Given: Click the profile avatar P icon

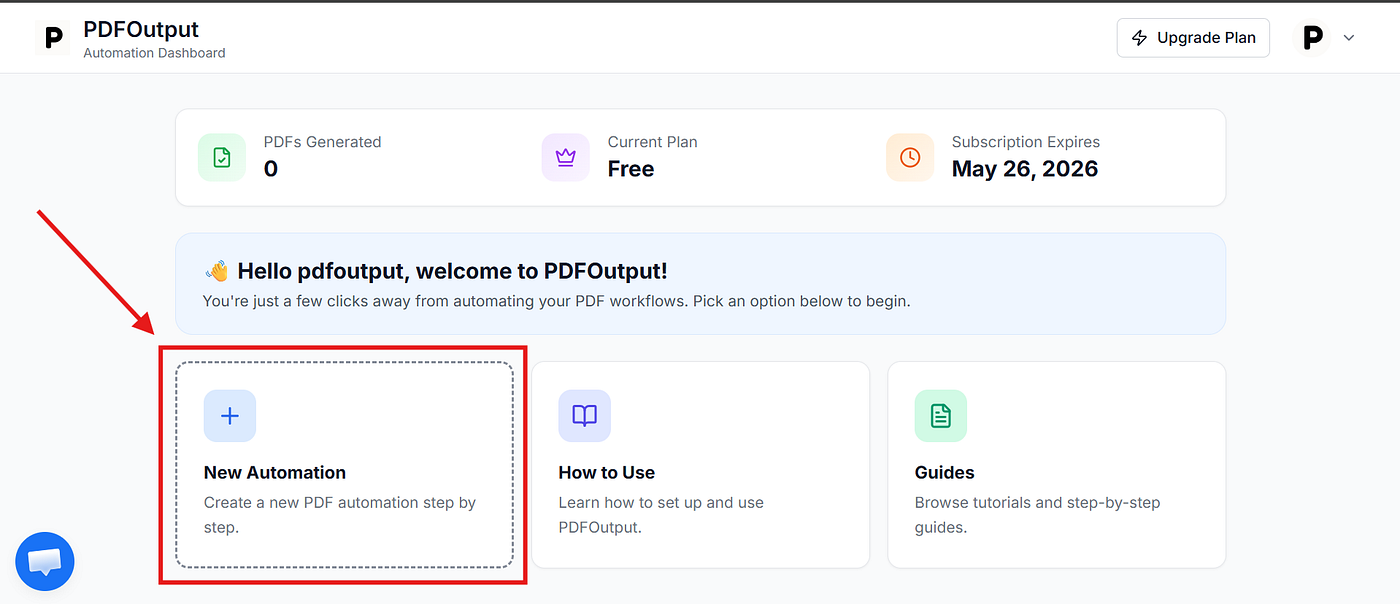Looking at the screenshot, I should click(1312, 38).
